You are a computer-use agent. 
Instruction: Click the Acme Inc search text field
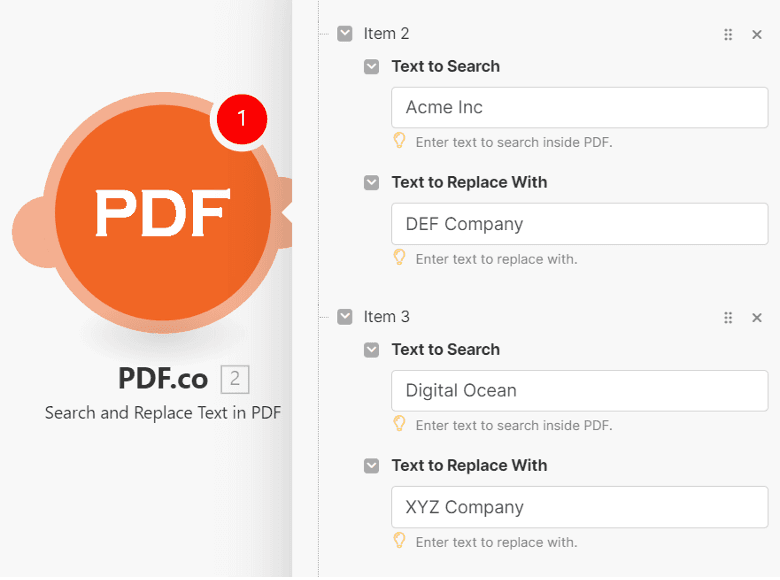coord(579,107)
